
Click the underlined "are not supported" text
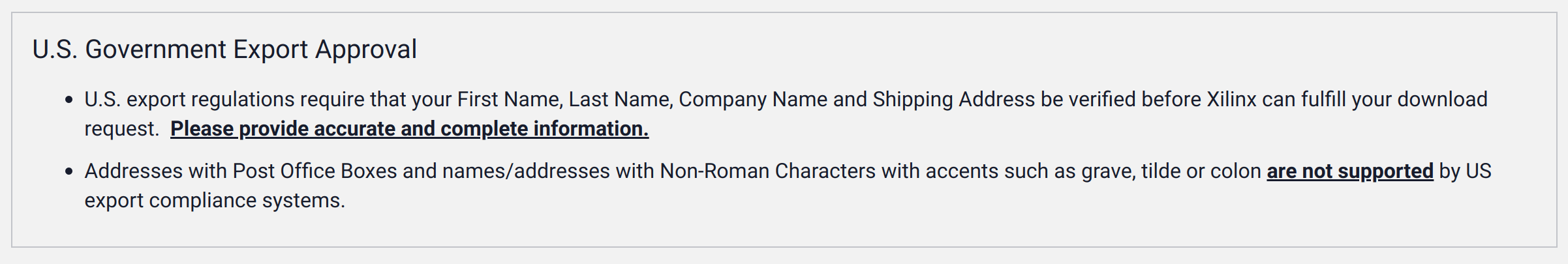pos(1349,171)
